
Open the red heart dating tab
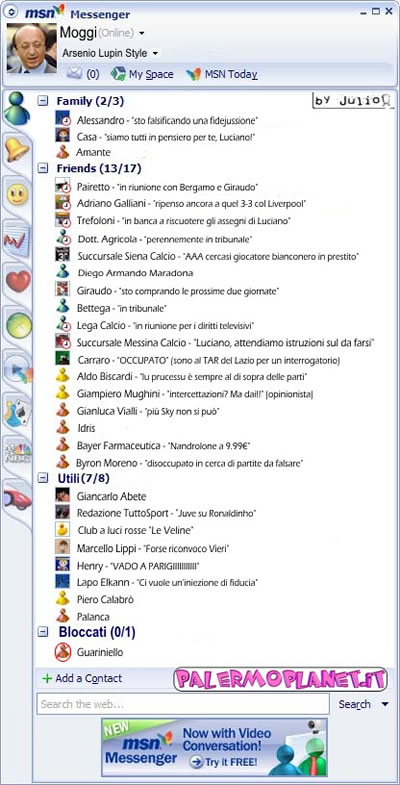pos(18,281)
